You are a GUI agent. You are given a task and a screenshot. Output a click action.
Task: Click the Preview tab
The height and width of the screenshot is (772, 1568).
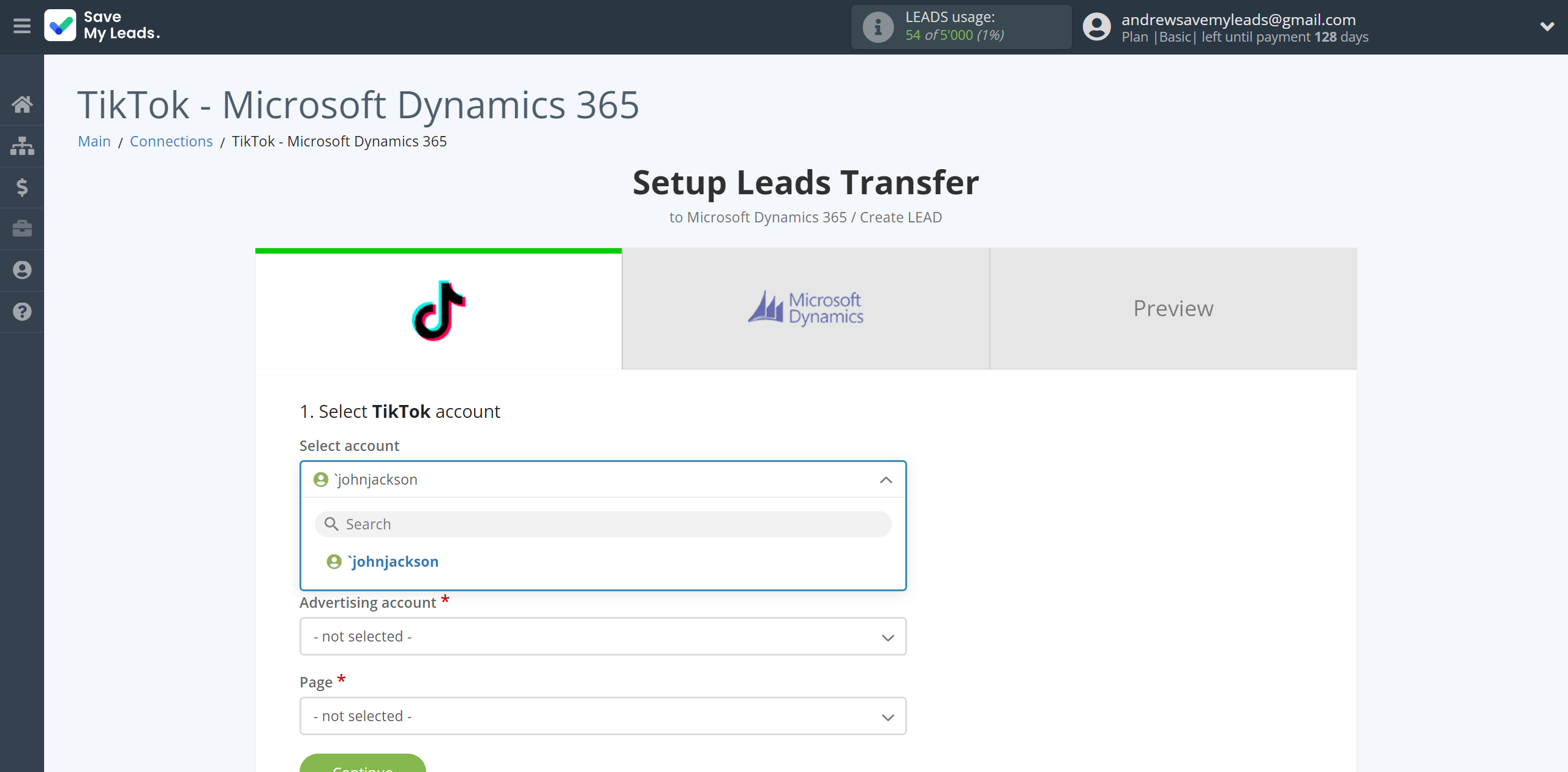(x=1174, y=308)
